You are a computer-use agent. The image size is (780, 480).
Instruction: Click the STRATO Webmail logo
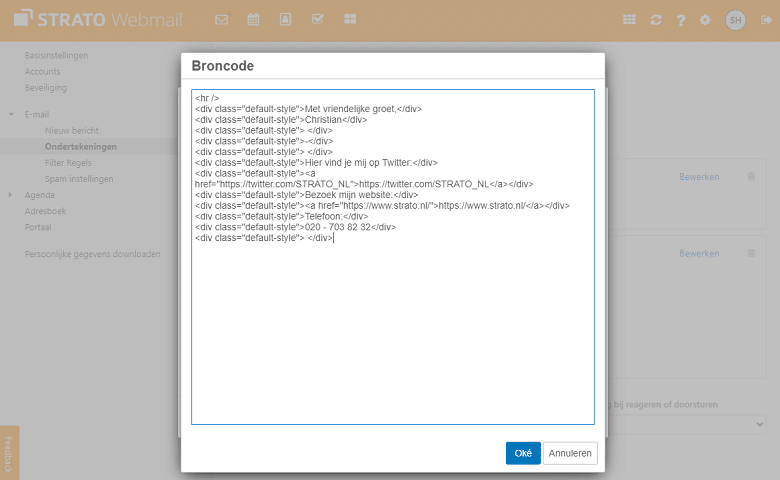[98, 19]
